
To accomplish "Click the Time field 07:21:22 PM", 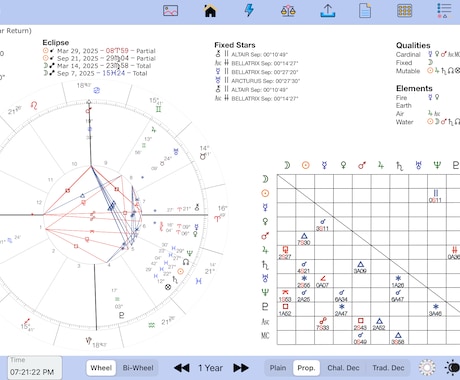I will (x=34, y=368).
